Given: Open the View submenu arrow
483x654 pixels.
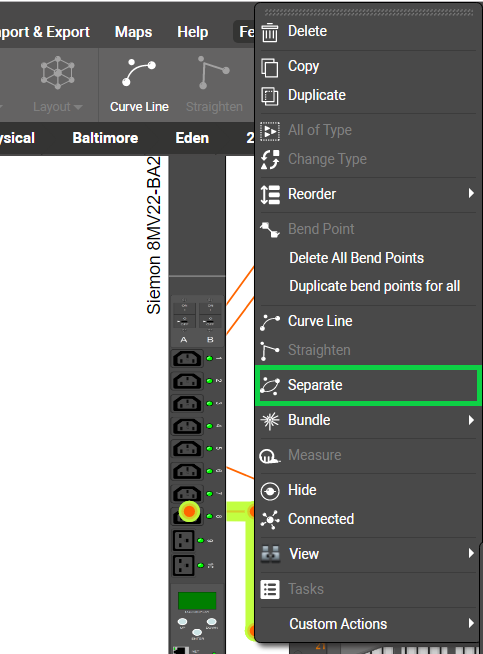Looking at the screenshot, I should click(471, 553).
